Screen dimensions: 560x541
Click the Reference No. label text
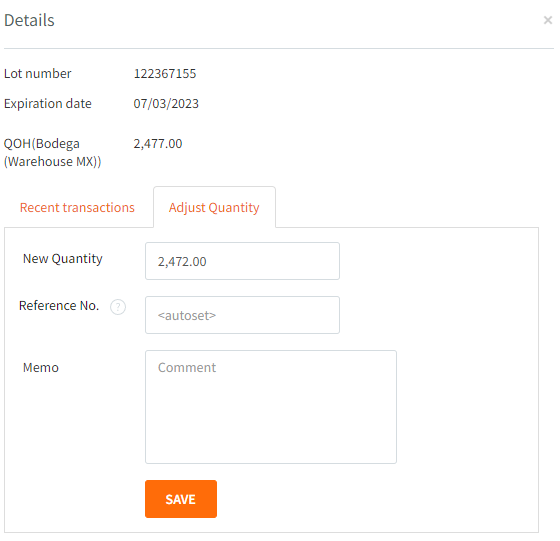click(59, 306)
